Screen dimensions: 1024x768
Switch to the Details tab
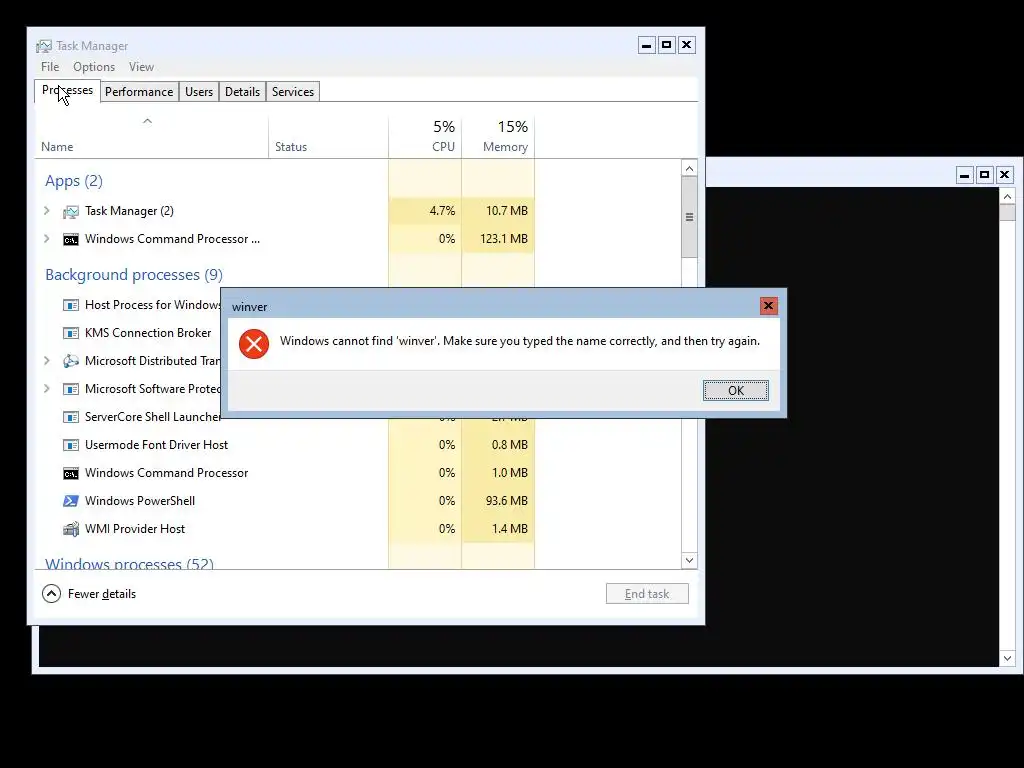(x=242, y=92)
